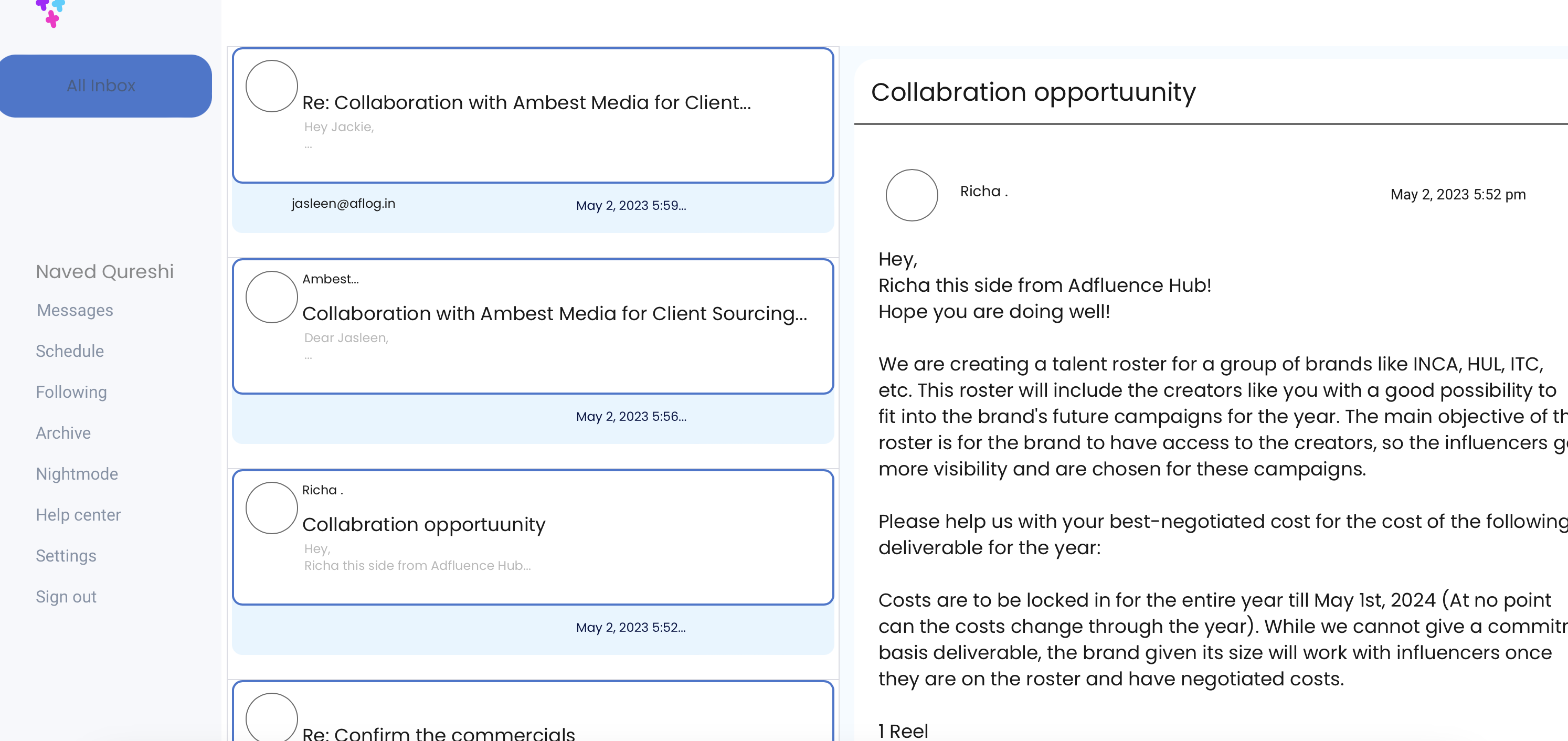Go to the Following page
The height and width of the screenshot is (741, 1568).
(x=71, y=392)
